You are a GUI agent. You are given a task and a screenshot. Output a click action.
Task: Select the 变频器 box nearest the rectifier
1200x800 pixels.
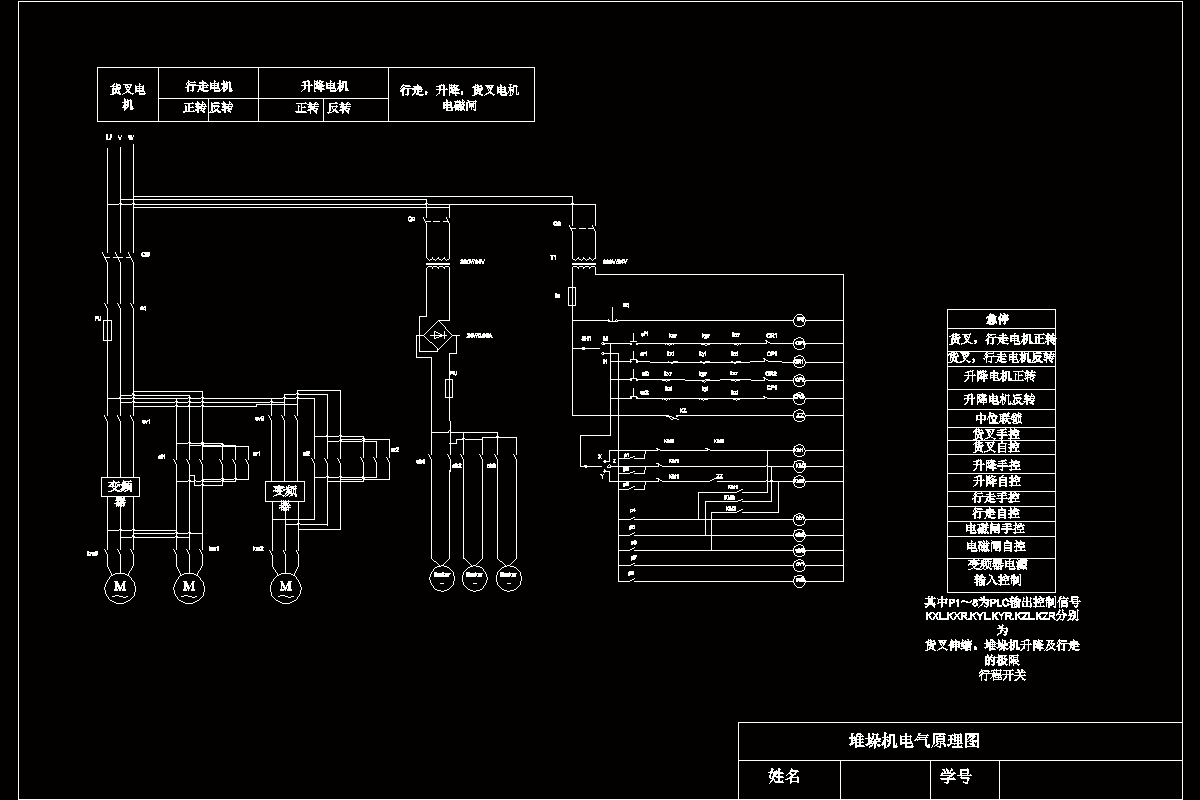click(x=285, y=492)
